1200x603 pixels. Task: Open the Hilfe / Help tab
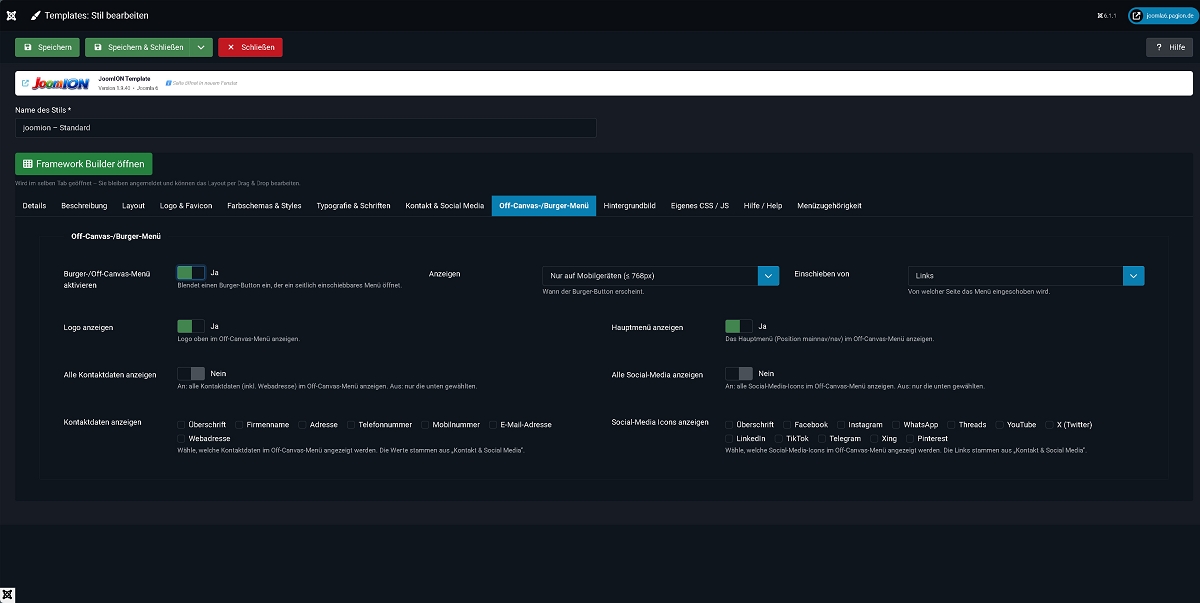[x=763, y=206]
